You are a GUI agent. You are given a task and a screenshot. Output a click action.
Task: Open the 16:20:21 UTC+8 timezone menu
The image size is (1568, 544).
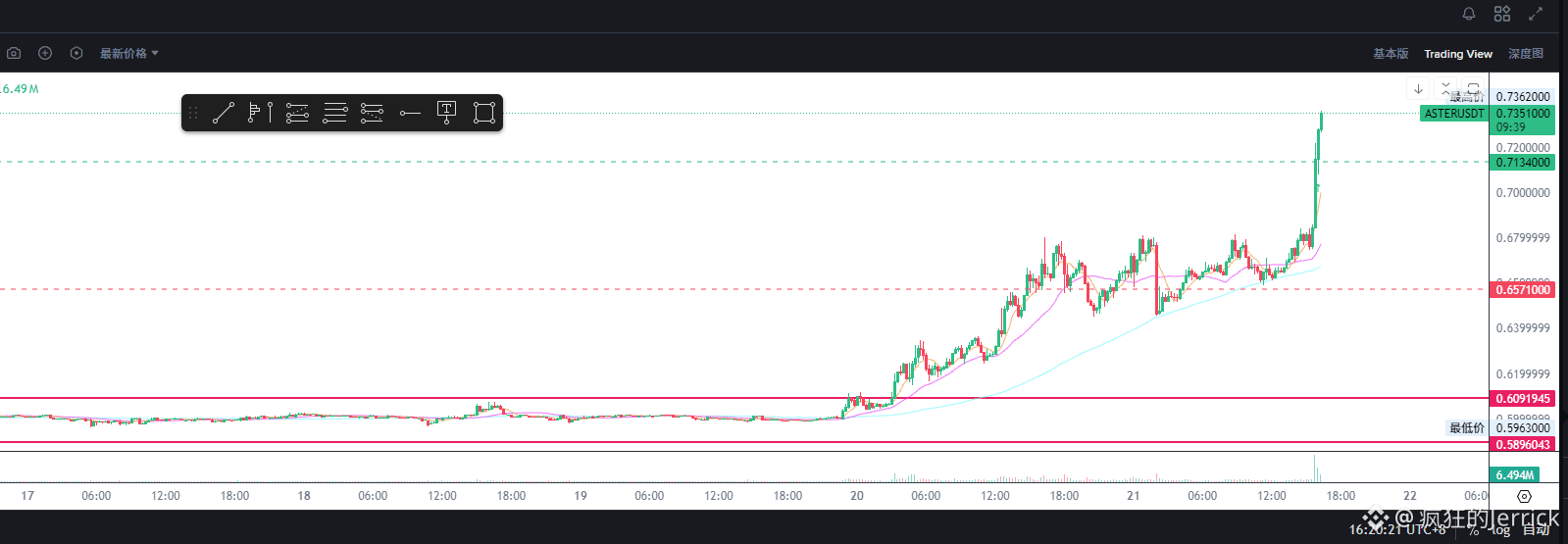(1397, 529)
